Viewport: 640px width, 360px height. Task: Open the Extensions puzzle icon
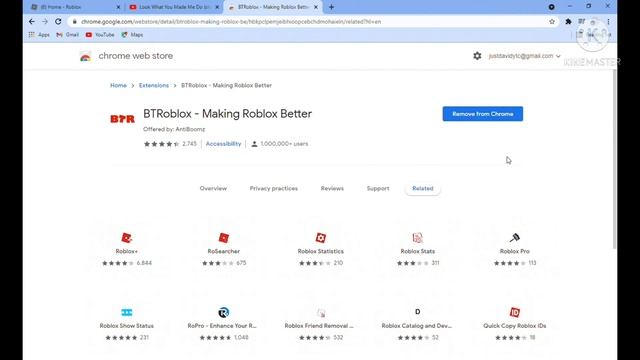tap(568, 22)
